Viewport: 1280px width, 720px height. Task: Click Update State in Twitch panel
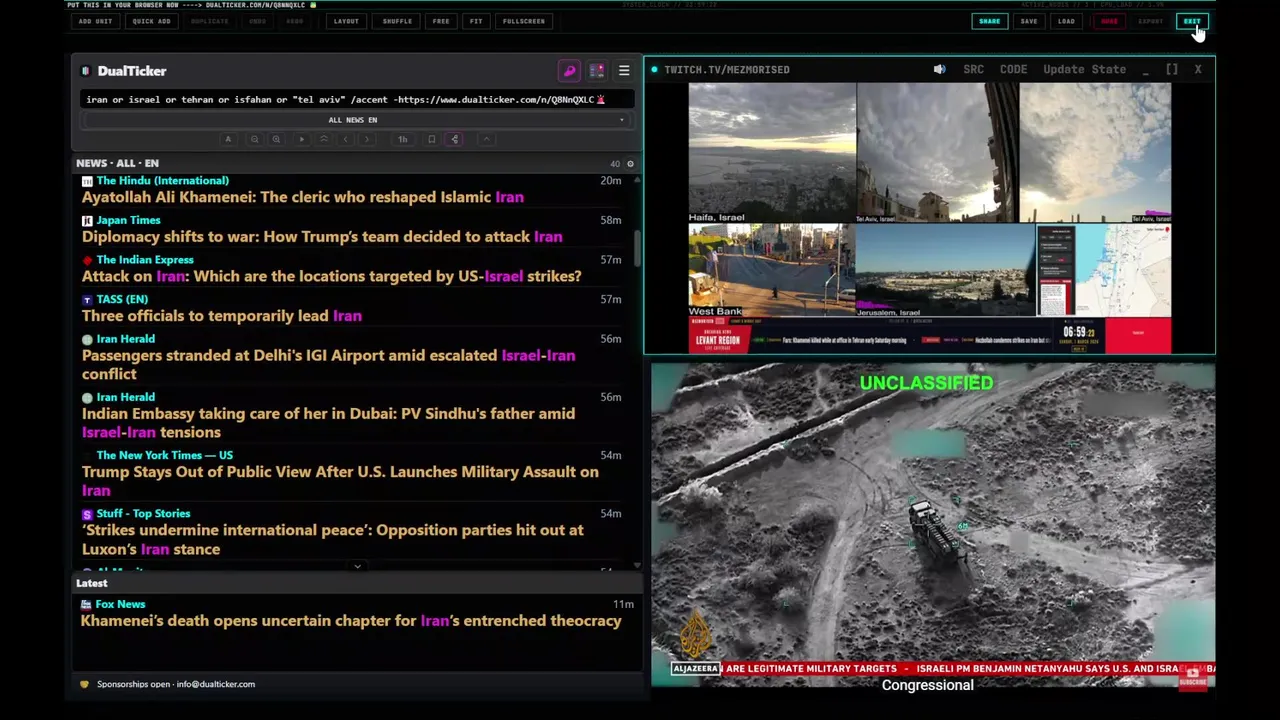click(x=1084, y=69)
